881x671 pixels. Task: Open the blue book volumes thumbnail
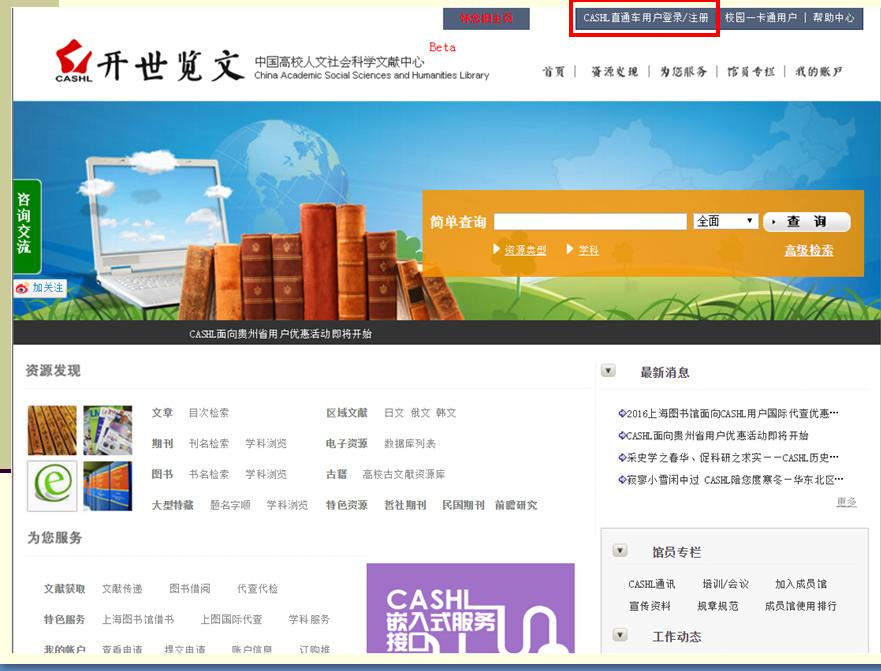coord(108,486)
